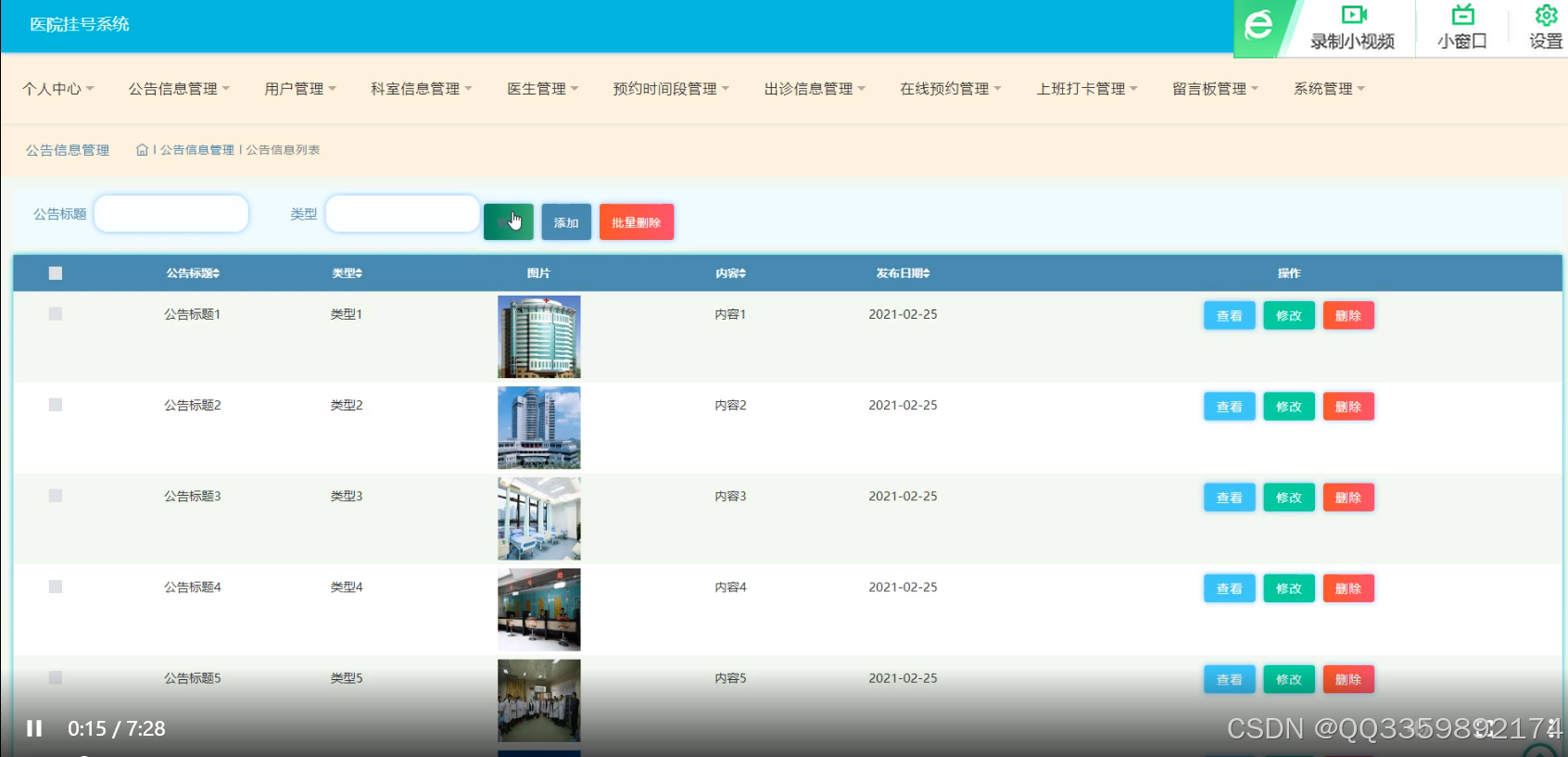Click 公告信息管理 breadcrumb link
This screenshot has height=757, width=1568.
(197, 149)
